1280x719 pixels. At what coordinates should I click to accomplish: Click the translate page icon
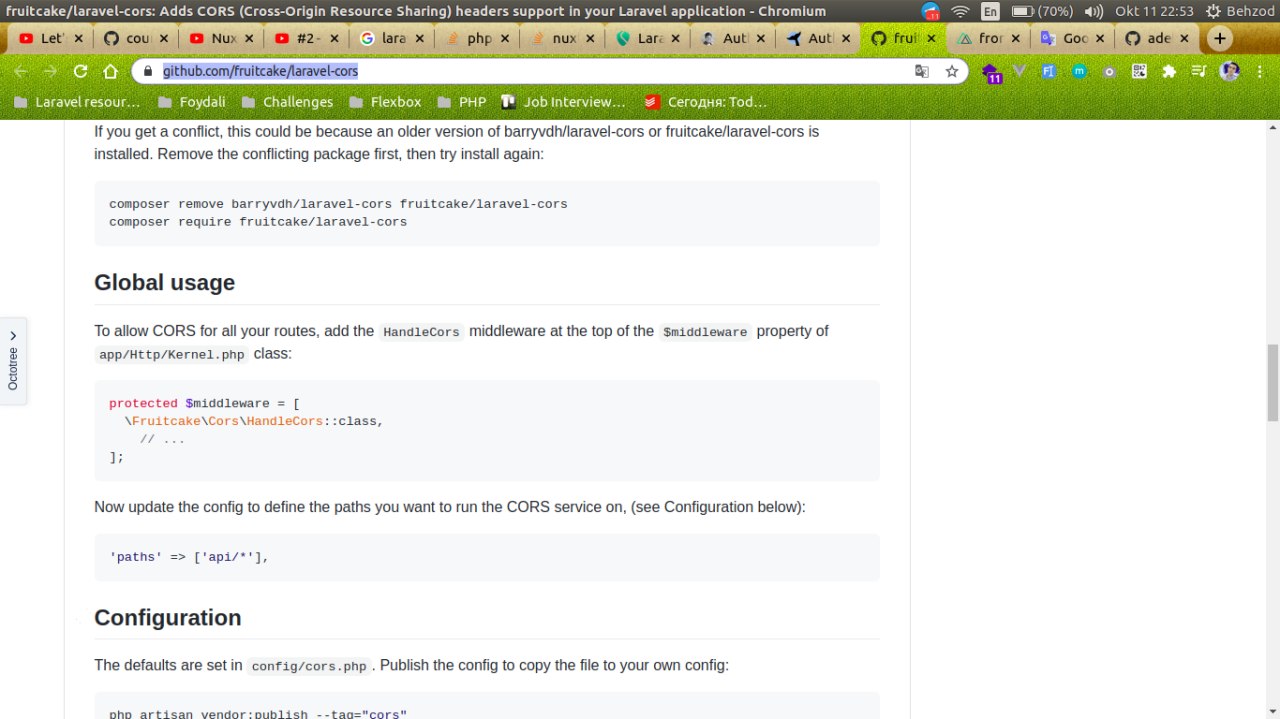(922, 72)
